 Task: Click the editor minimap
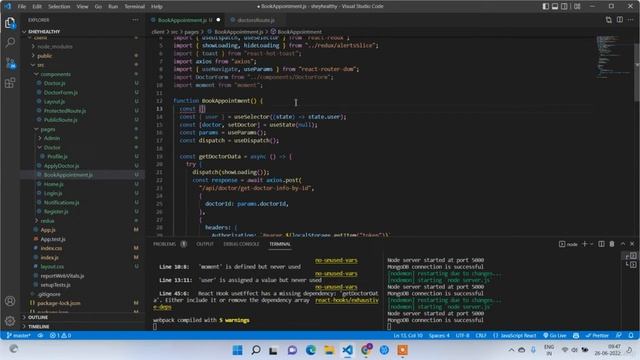tap(613, 57)
